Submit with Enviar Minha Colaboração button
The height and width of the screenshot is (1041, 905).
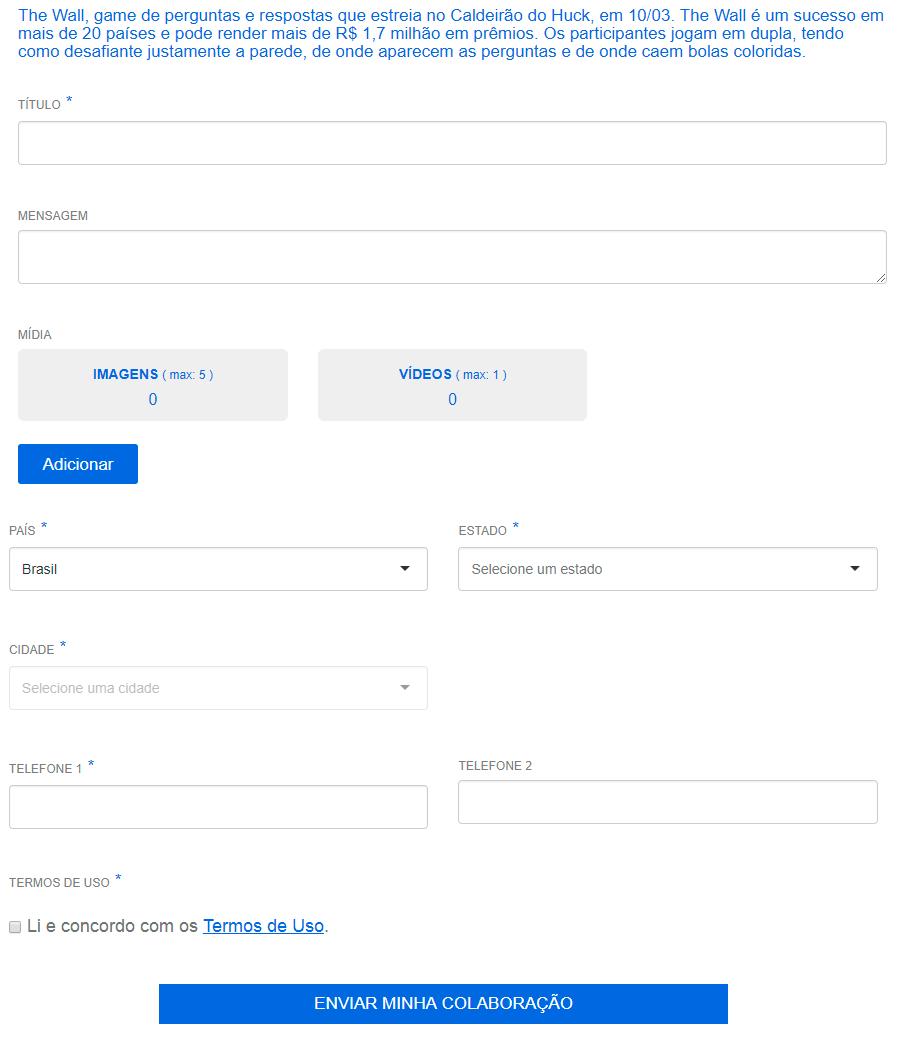(x=443, y=1003)
